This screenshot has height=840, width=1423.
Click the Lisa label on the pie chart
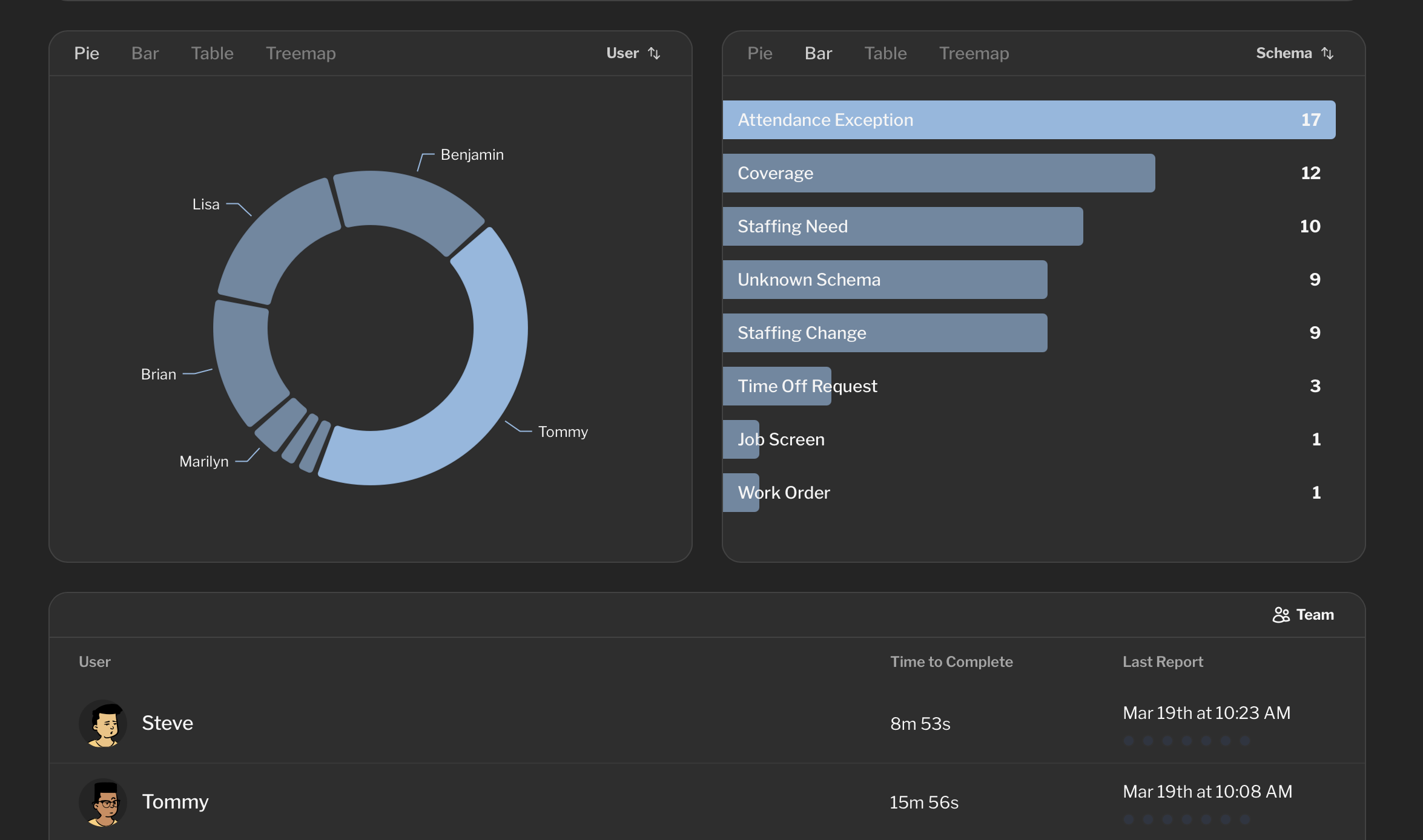click(206, 204)
